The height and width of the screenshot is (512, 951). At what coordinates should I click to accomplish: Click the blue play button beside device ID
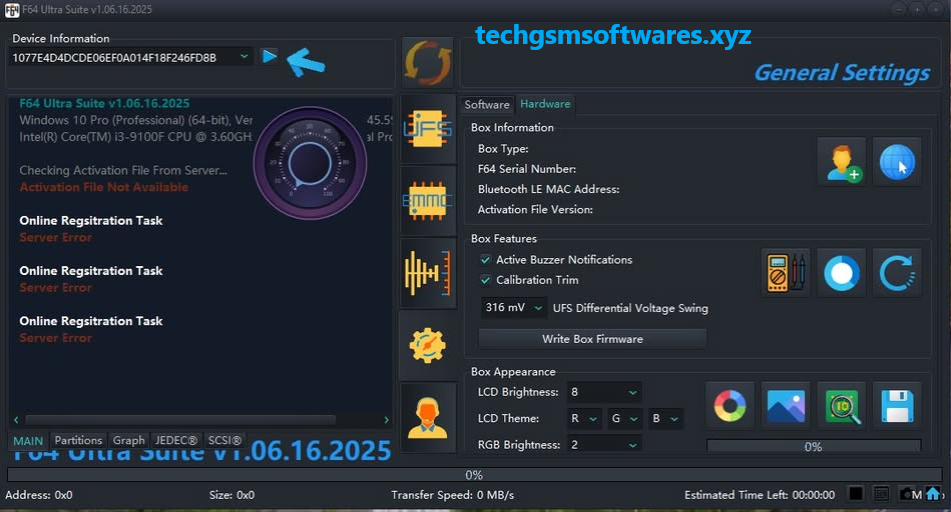coord(269,56)
